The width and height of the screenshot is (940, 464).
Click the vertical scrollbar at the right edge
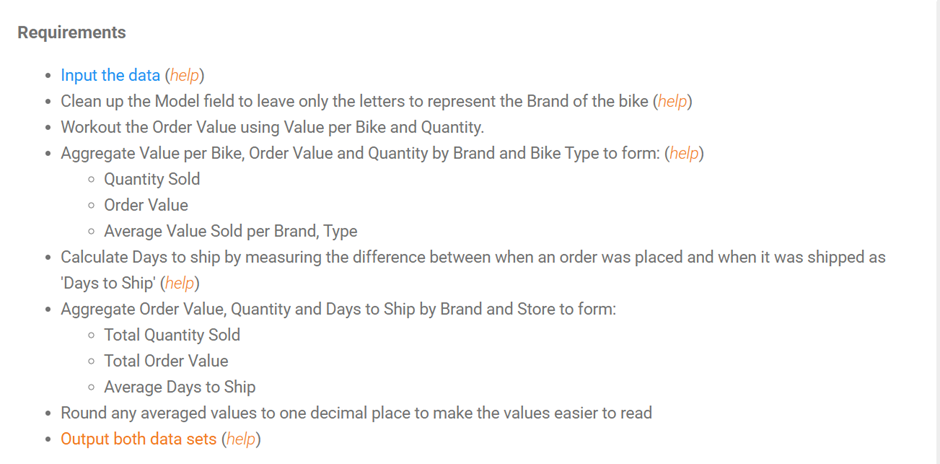pyautogui.click(x=938, y=232)
